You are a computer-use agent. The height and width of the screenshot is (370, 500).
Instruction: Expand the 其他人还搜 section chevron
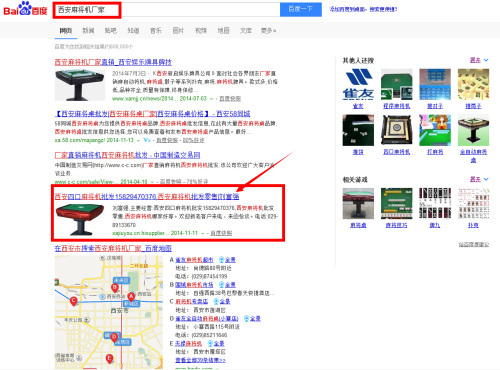point(486,60)
